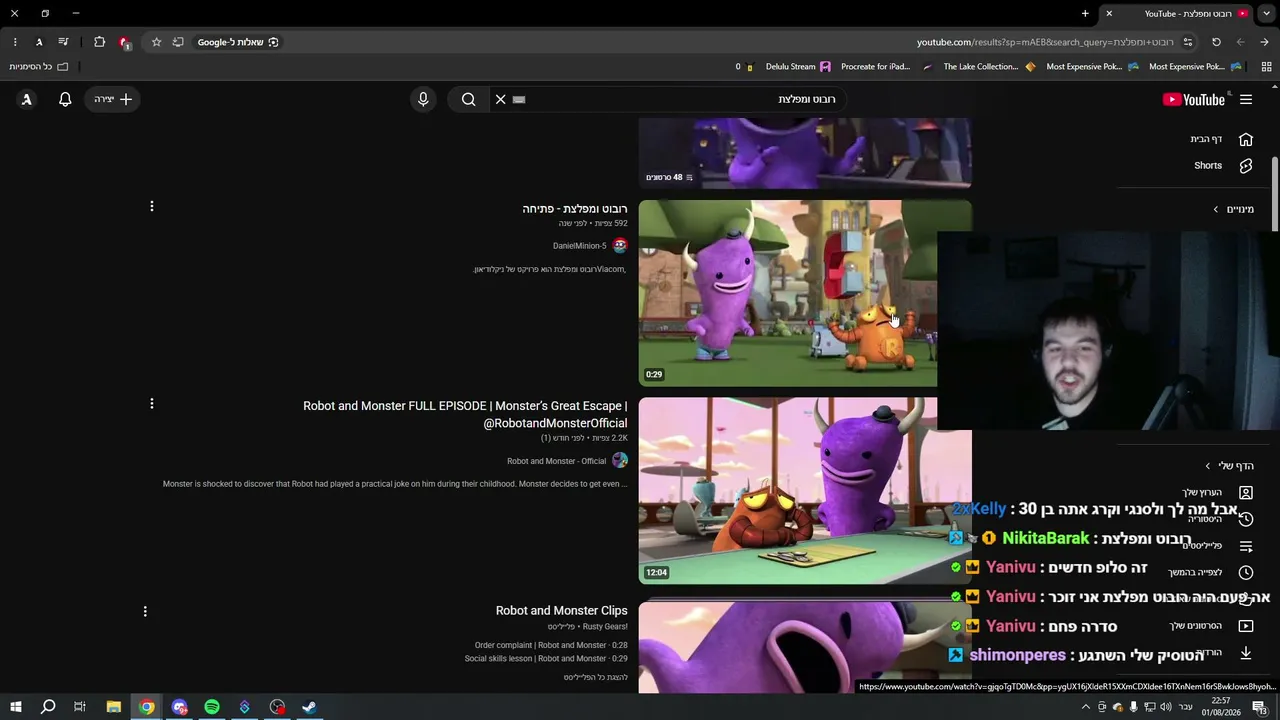Viewport: 1280px width, 720px height.
Task: Click the site information icon in address bar
Action: tap(1187, 42)
